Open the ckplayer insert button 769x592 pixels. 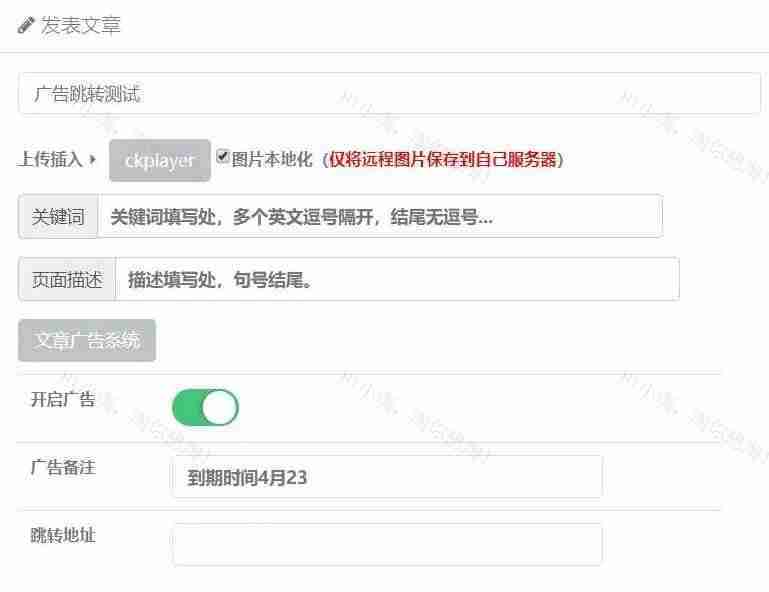[x=160, y=160]
